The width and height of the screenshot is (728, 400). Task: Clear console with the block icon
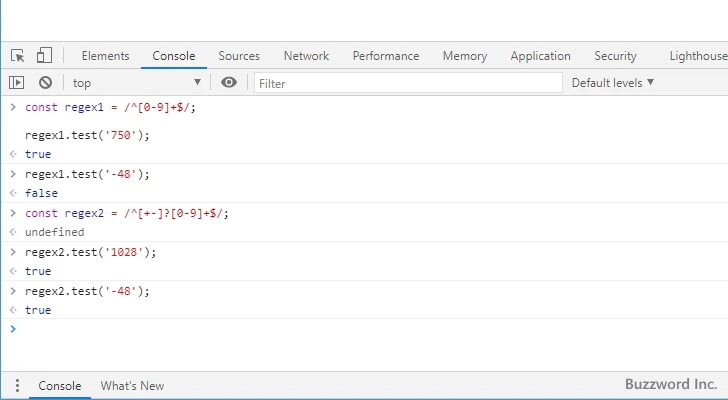click(45, 83)
